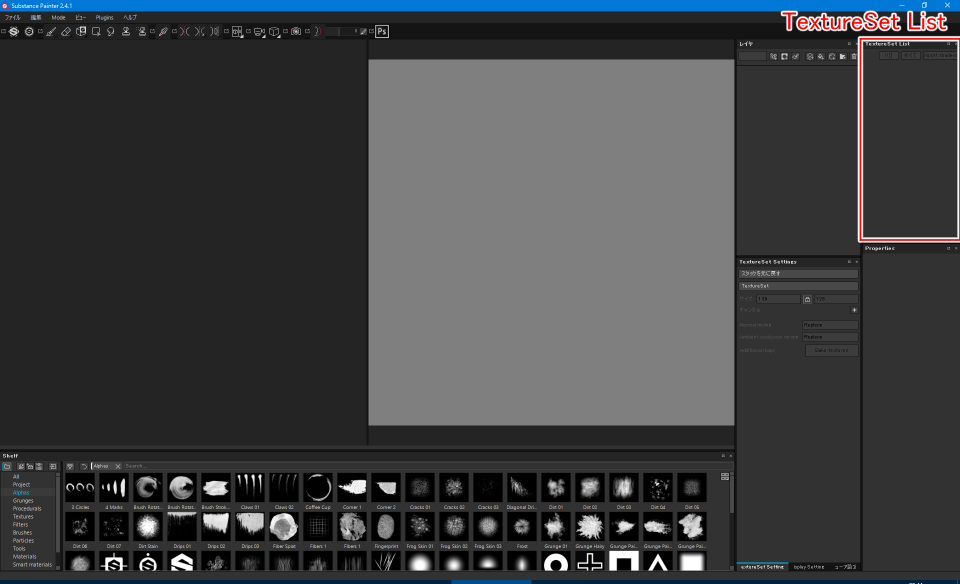The height and width of the screenshot is (584, 960).
Task: Click the shelf filter funnel icon
Action: pos(70,466)
